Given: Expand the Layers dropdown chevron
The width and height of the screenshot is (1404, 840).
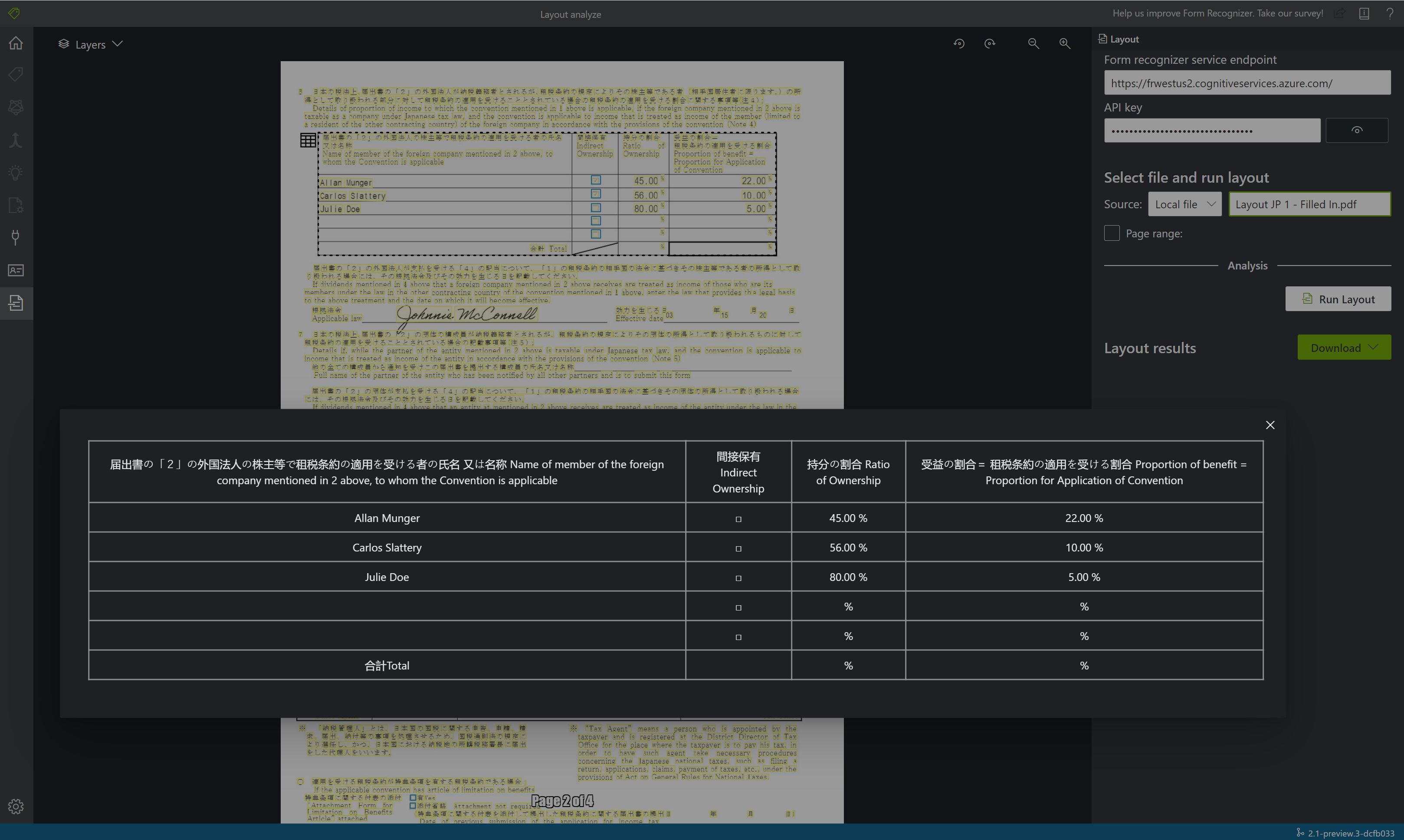Looking at the screenshot, I should 119,44.
